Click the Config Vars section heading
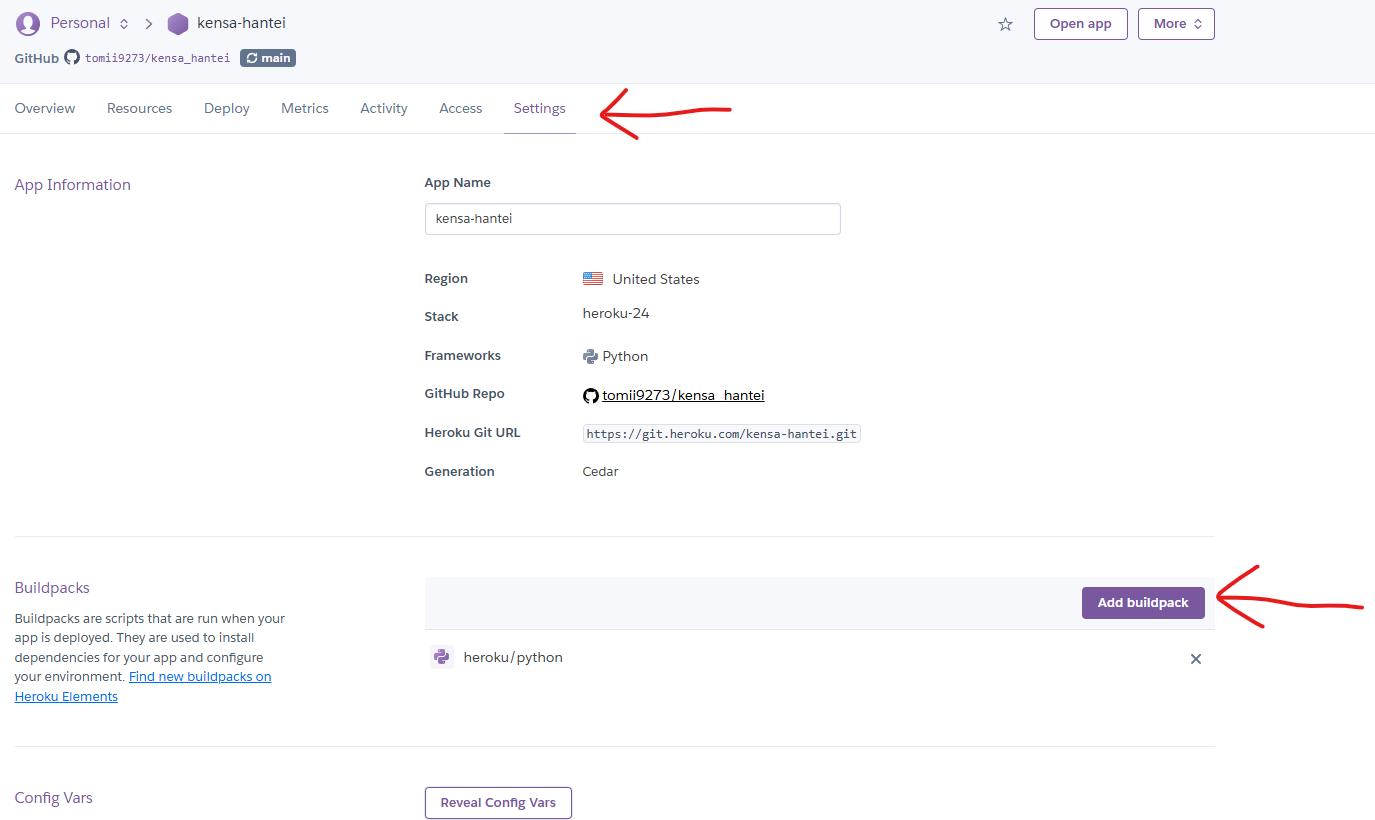Image resolution: width=1375 pixels, height=820 pixels. pyautogui.click(x=54, y=798)
